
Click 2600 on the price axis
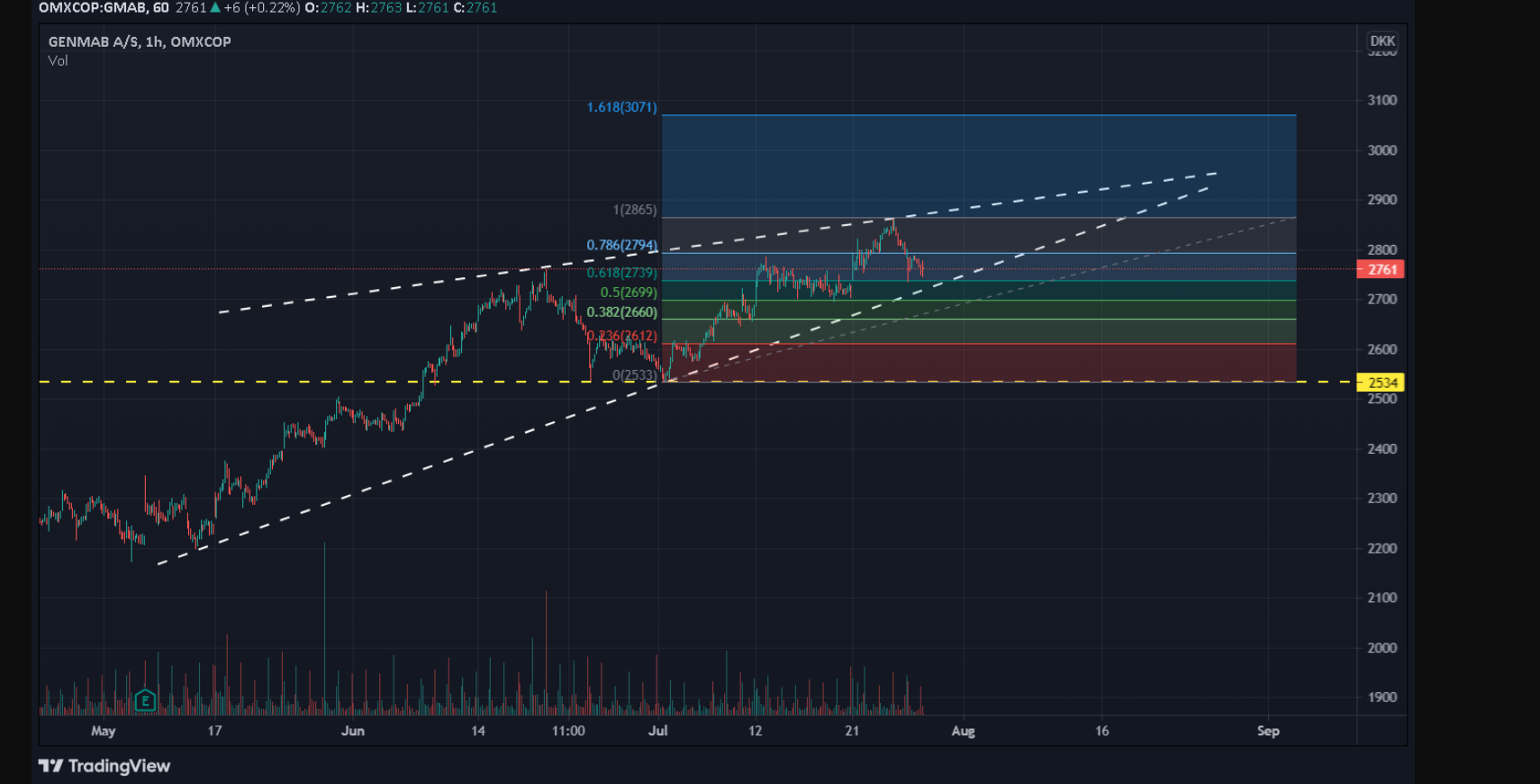coord(1382,349)
